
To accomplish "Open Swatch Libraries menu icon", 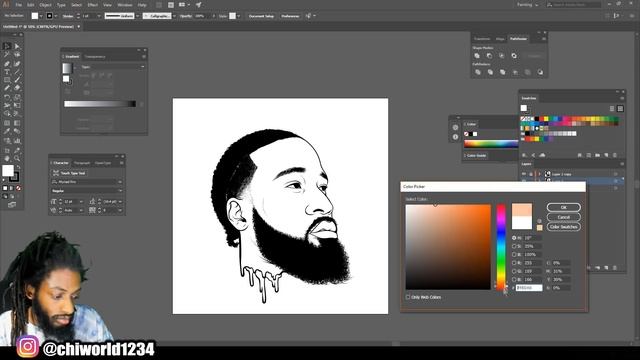I will point(524,155).
